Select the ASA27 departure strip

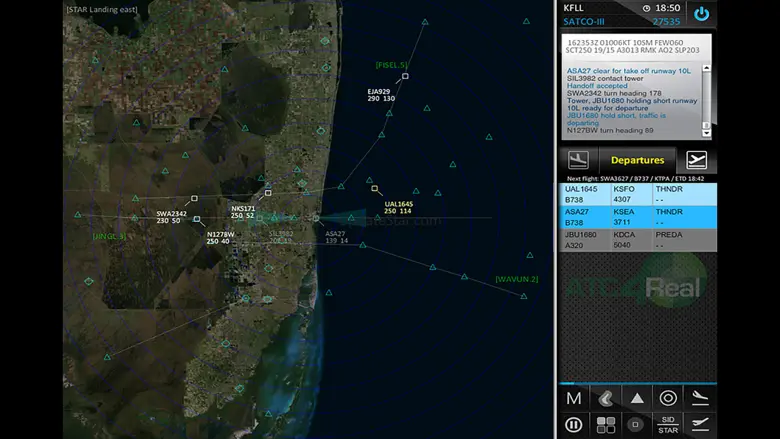click(x=638, y=217)
